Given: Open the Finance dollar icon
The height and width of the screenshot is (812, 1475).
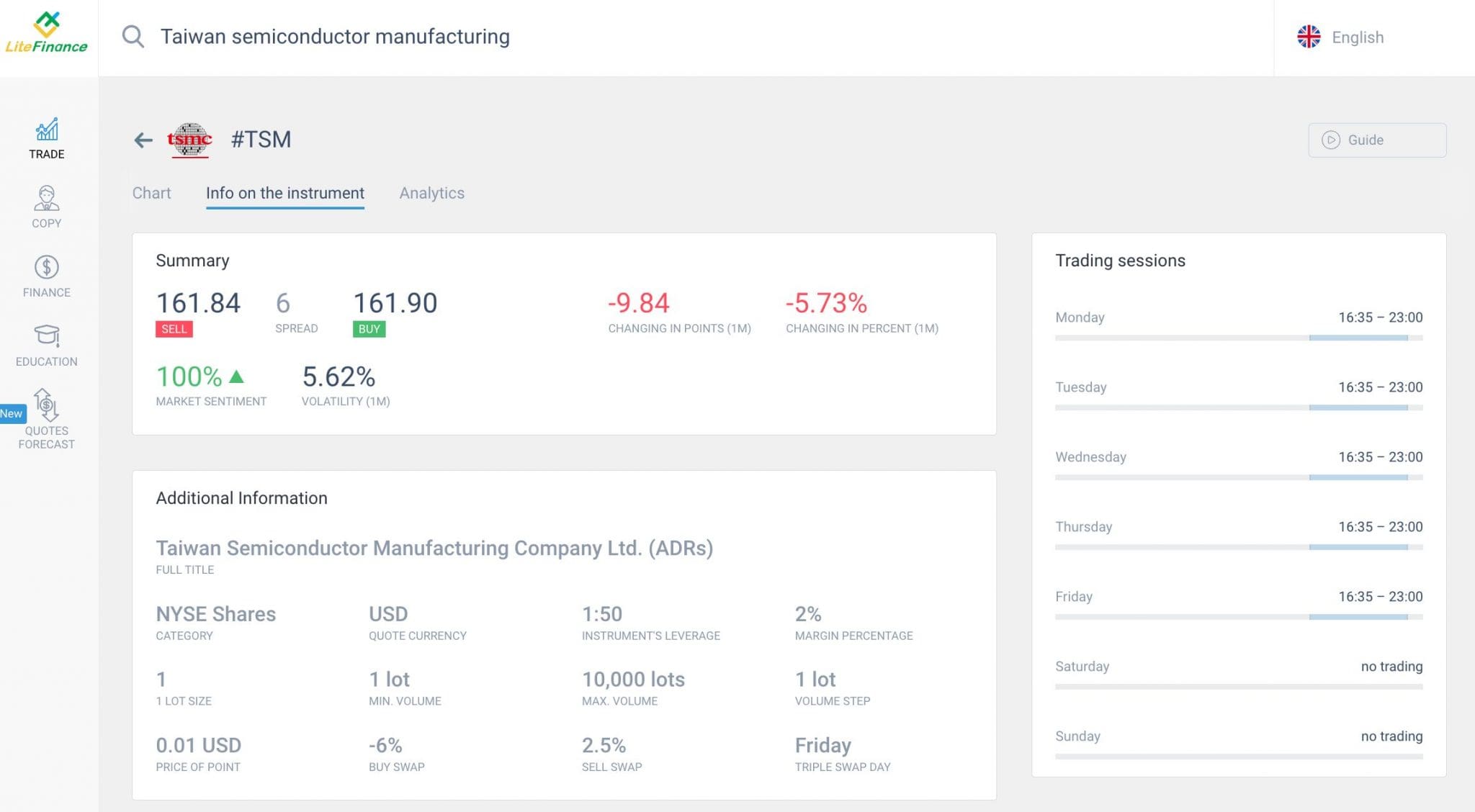Looking at the screenshot, I should pos(47,267).
